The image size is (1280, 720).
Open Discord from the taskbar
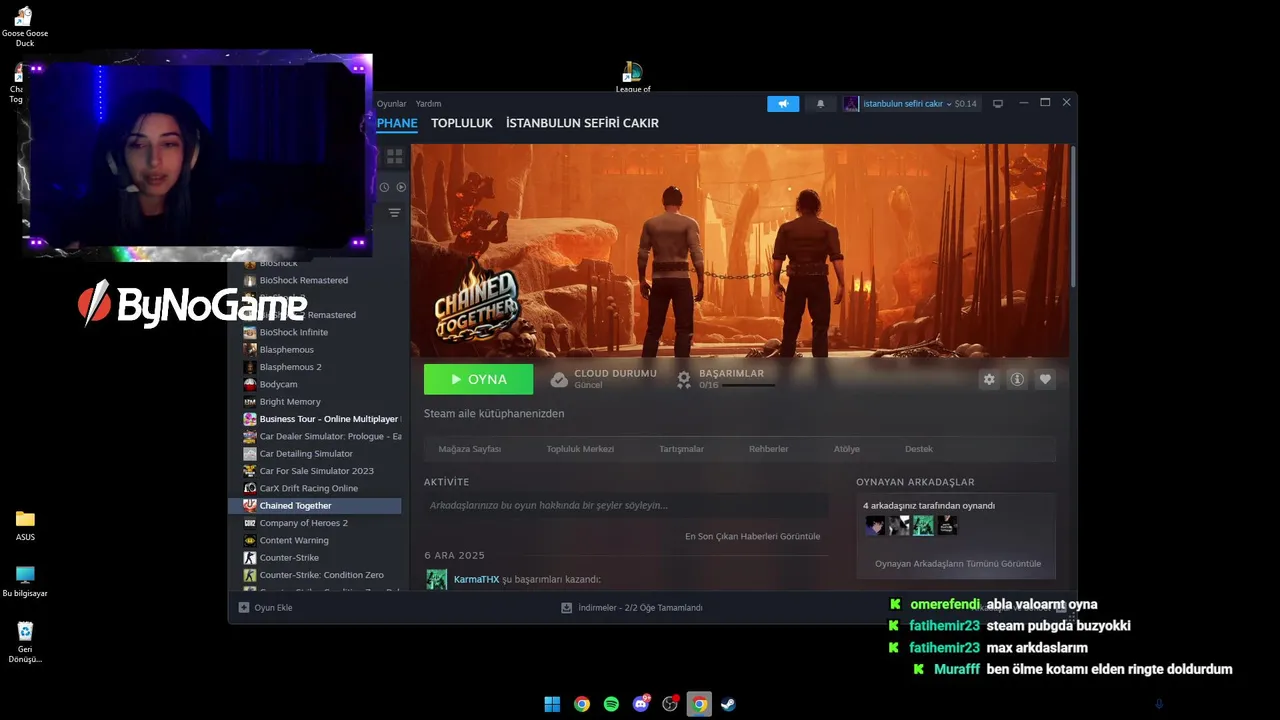[x=641, y=704]
